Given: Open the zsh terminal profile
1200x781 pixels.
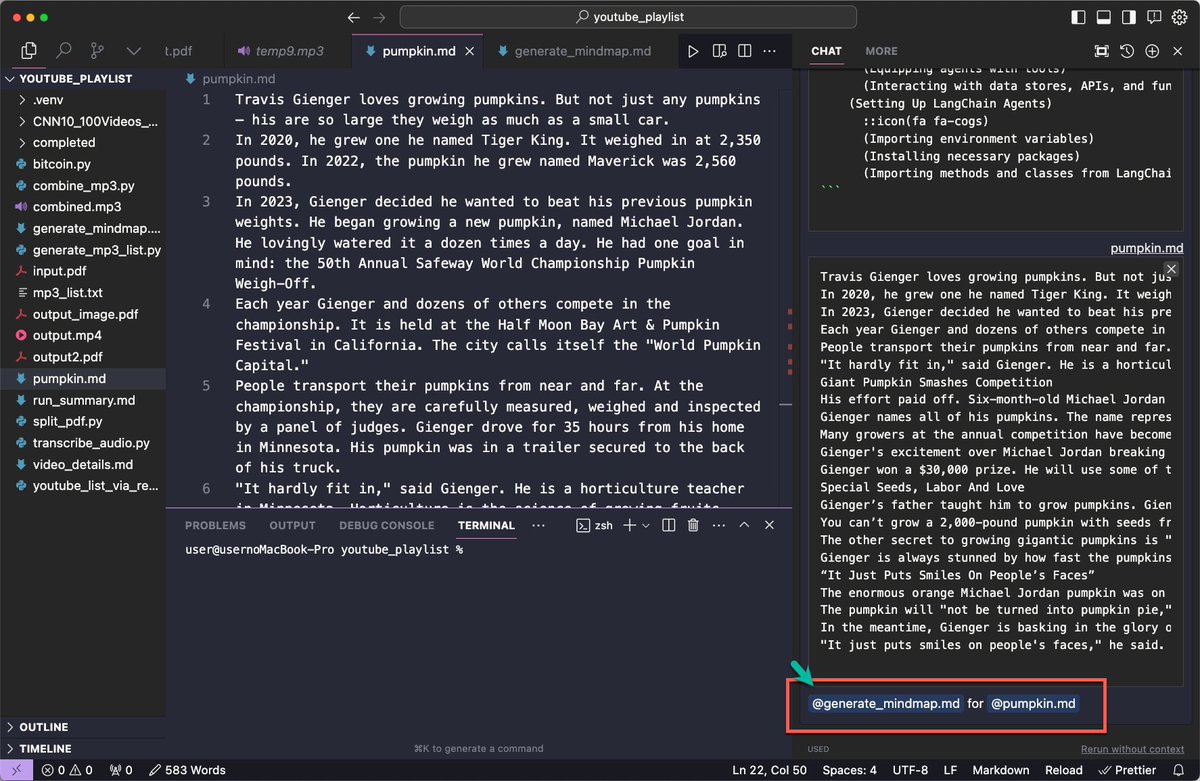Looking at the screenshot, I should point(594,525).
